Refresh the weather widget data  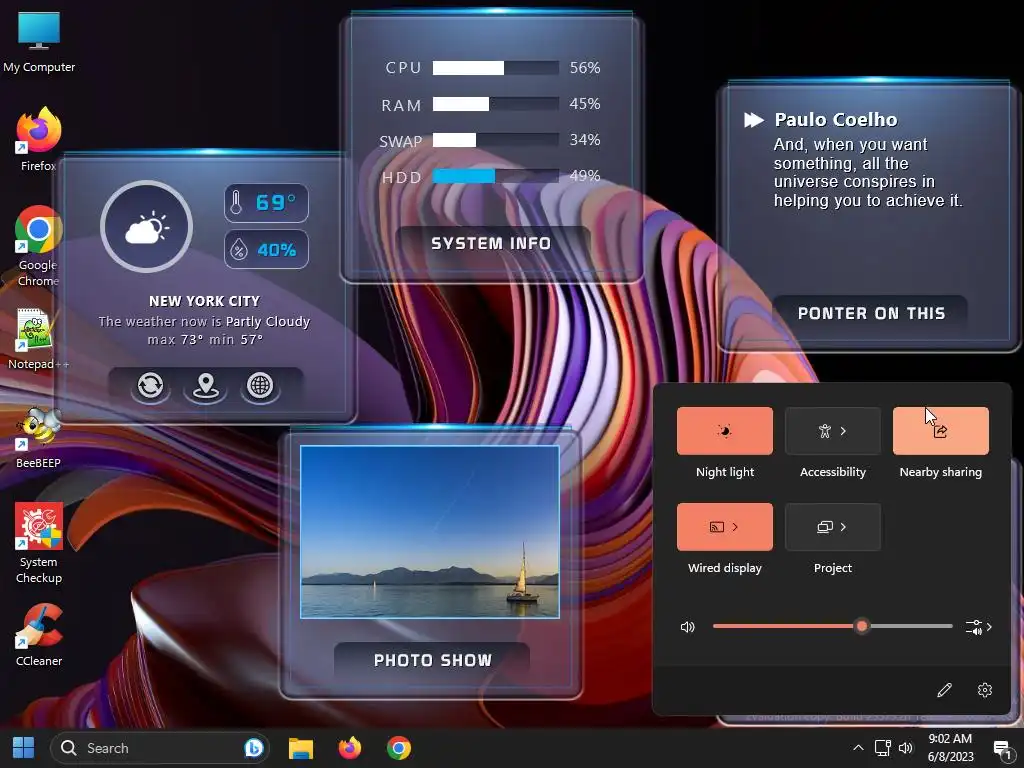click(150, 385)
